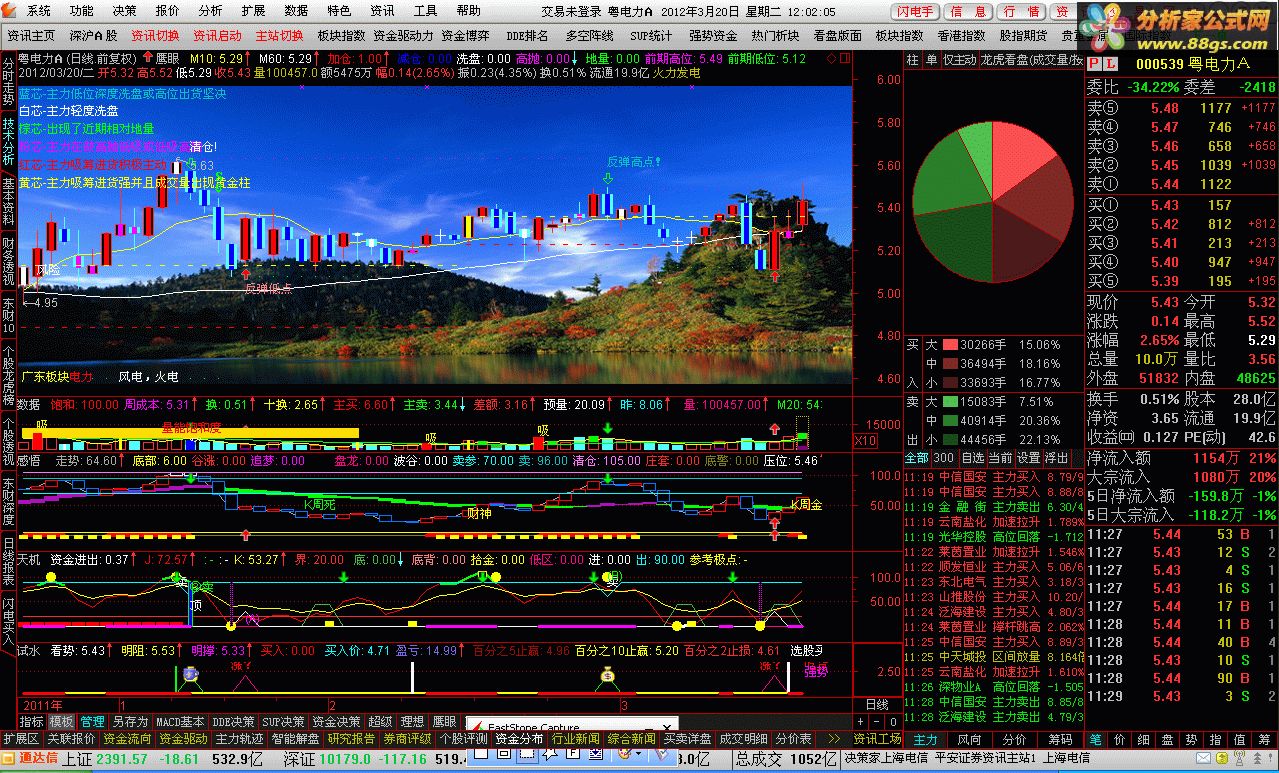Select the 当前 filter tab
The image size is (1279, 773).
point(1000,458)
